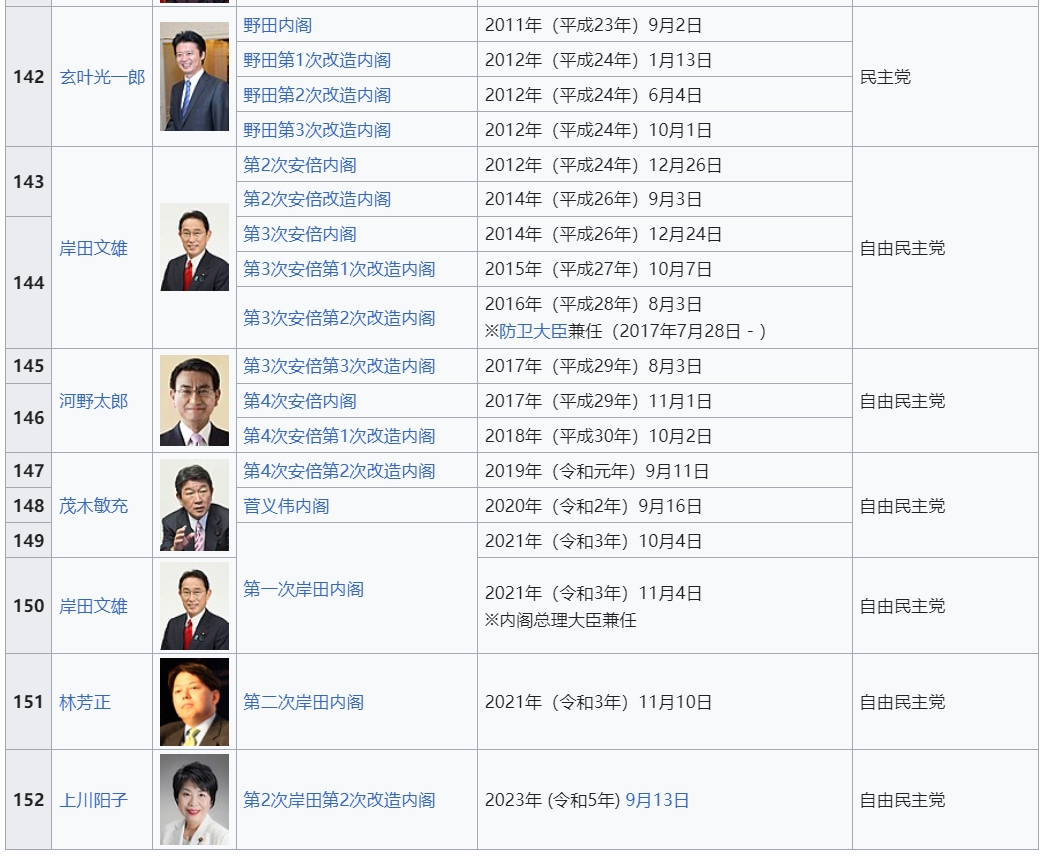Viewport: 1046px width, 860px height.
Task: Open the 岸田文雄 link in row 150
Action: click(x=93, y=606)
